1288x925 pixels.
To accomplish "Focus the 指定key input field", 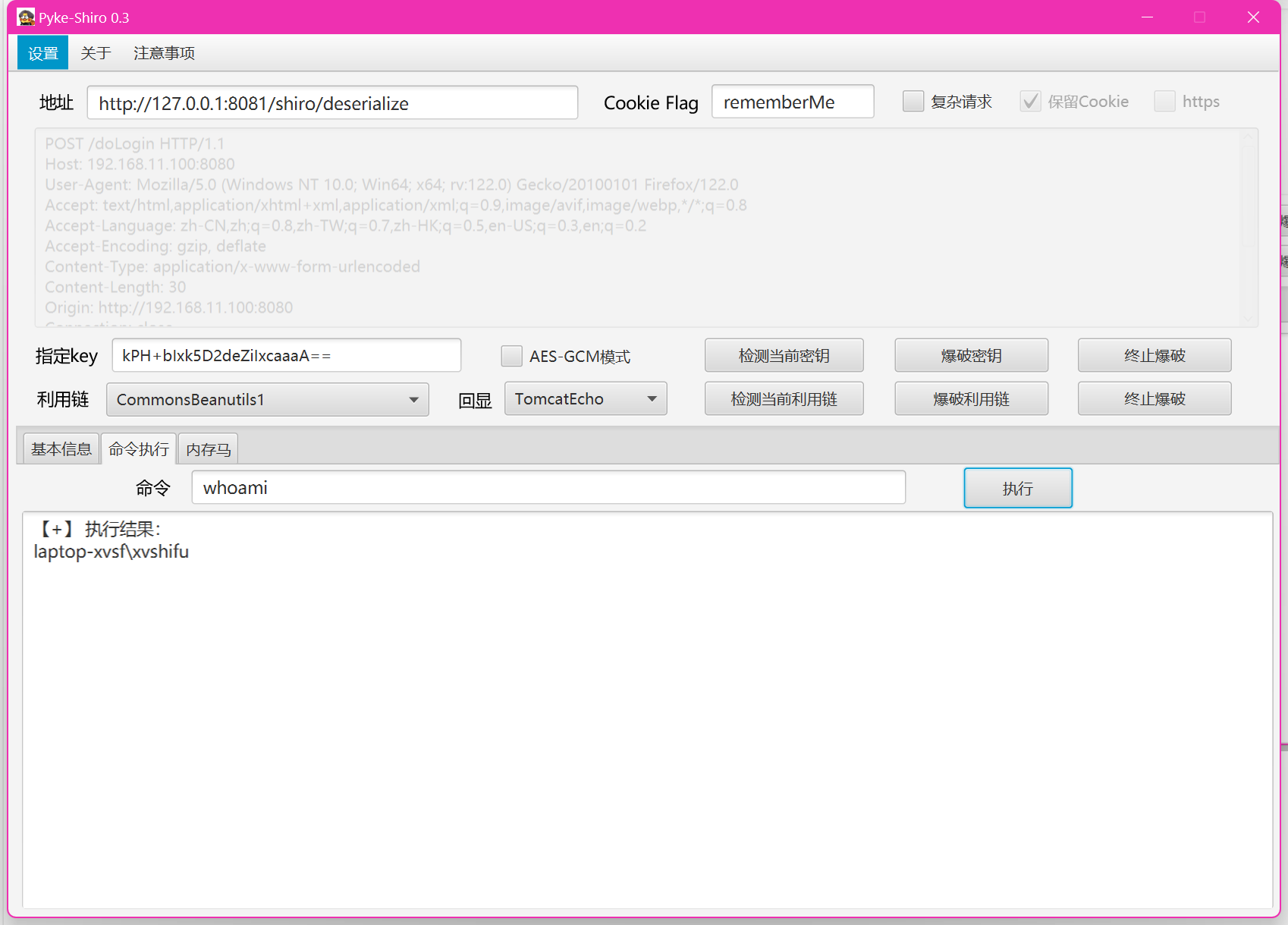I will point(287,355).
